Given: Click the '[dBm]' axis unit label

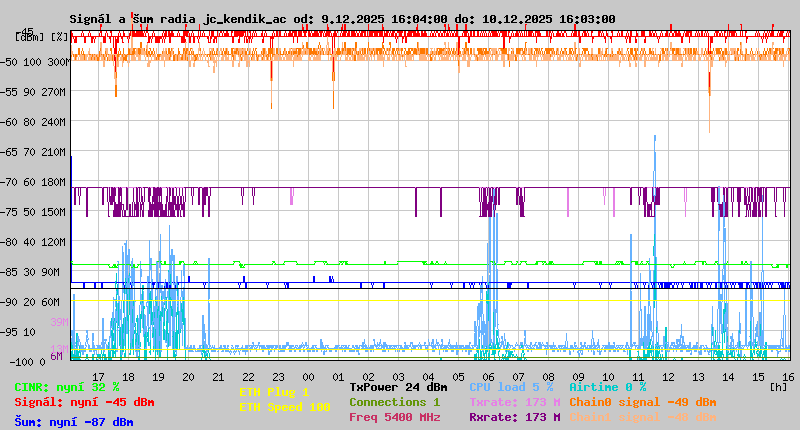Looking at the screenshot, I should click(30, 37).
